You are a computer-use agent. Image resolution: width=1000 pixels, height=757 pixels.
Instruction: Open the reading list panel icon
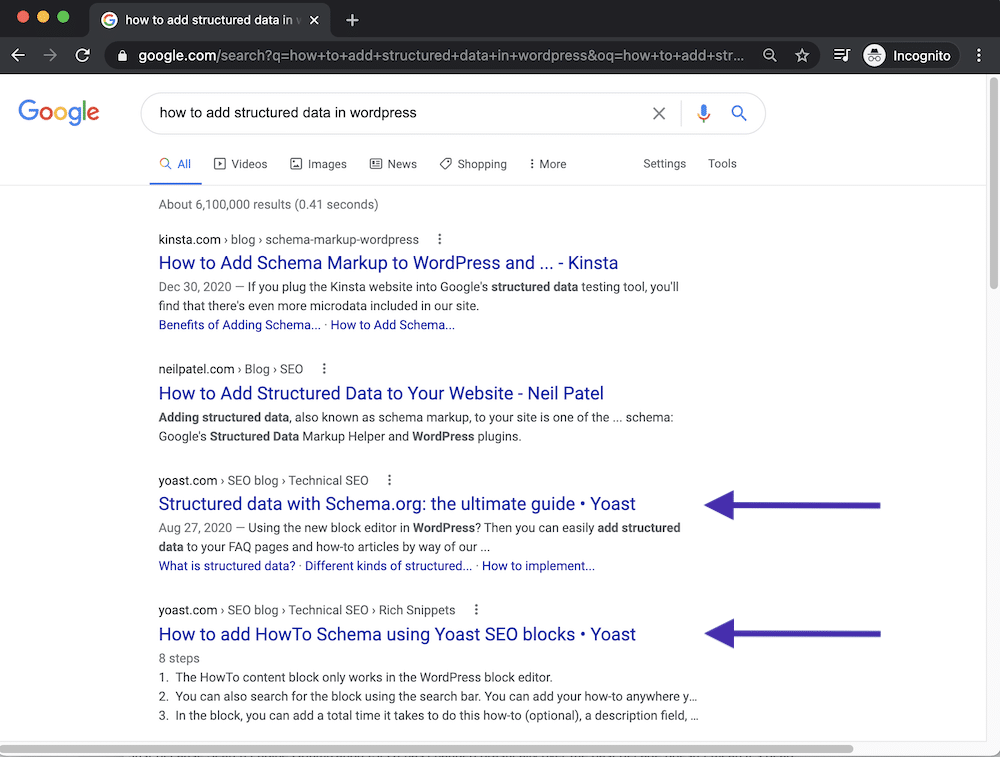click(x=840, y=55)
